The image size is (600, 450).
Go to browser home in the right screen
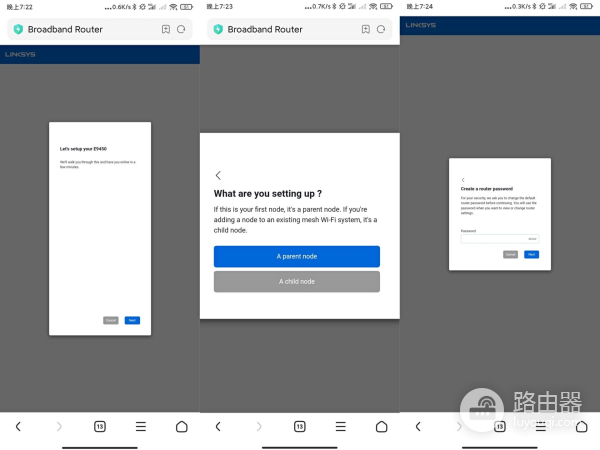coord(581,426)
